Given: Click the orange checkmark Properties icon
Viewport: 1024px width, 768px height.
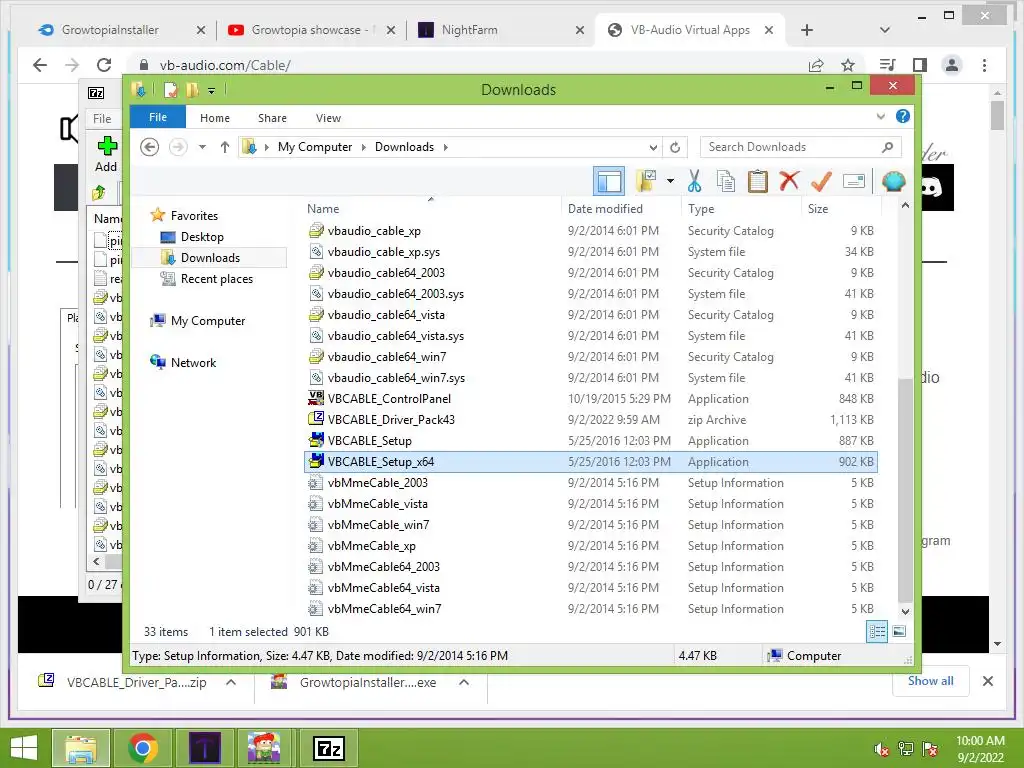Looking at the screenshot, I should [x=821, y=181].
